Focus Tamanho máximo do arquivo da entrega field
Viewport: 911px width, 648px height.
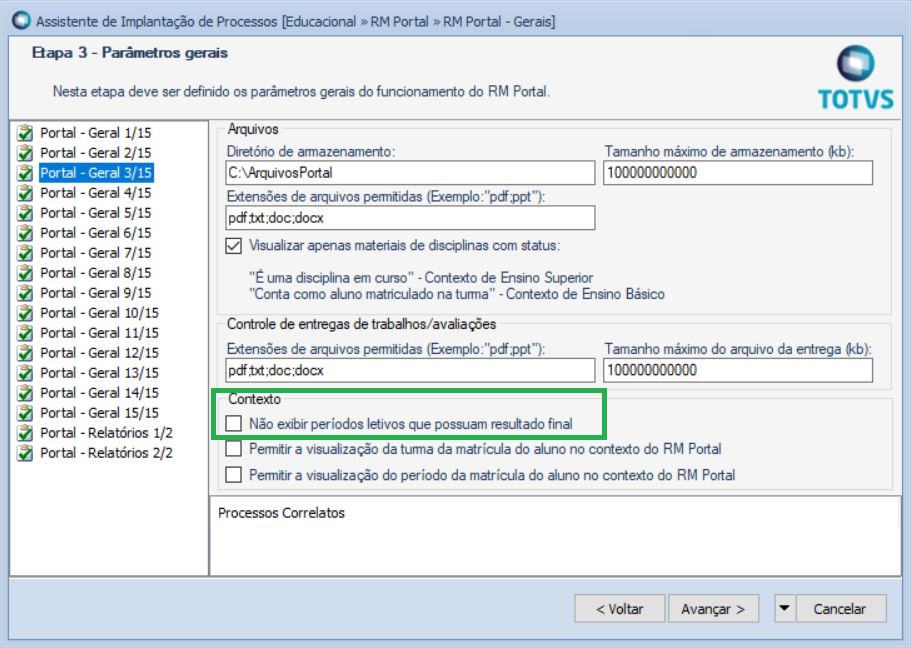pos(738,370)
